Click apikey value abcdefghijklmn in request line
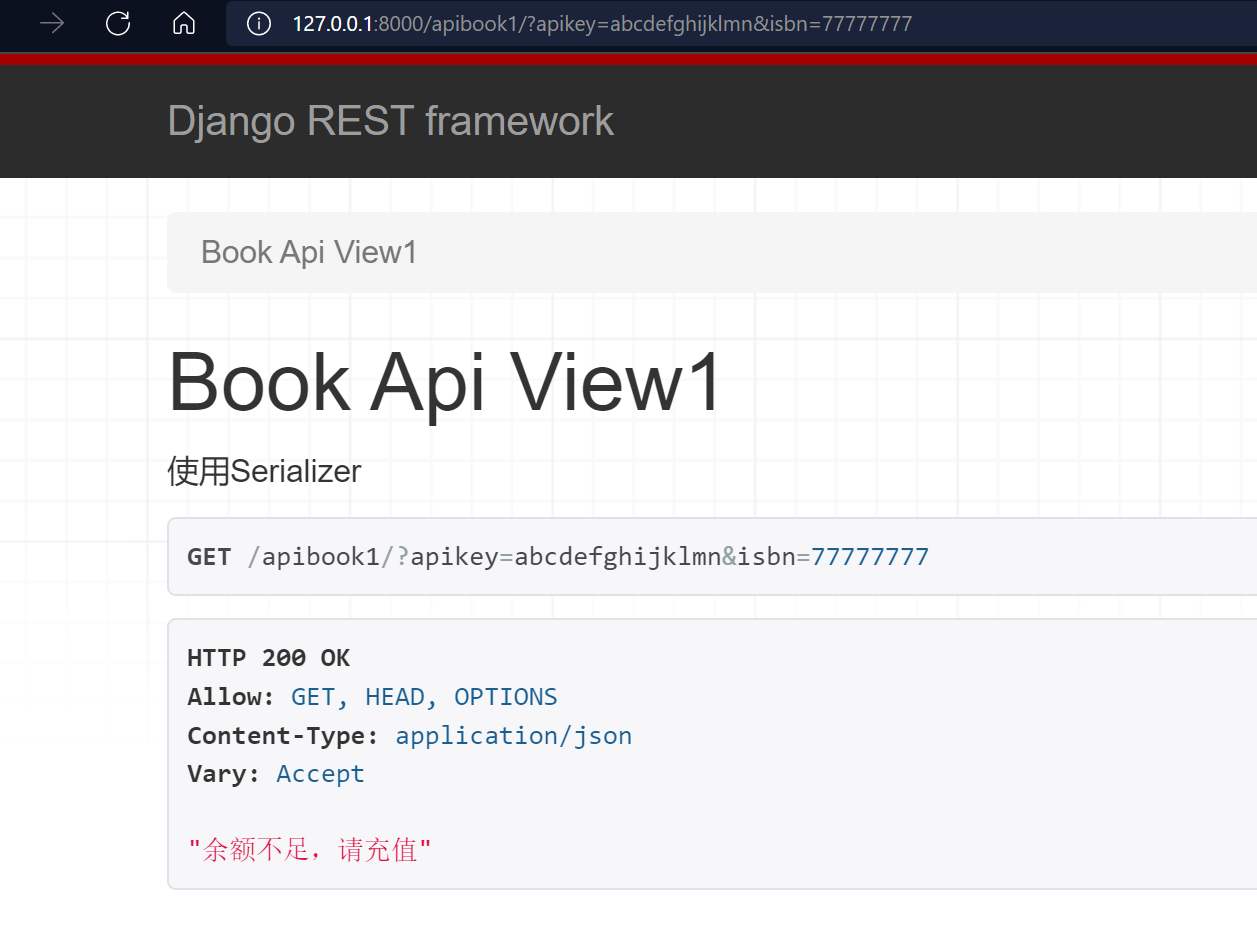1257x935 pixels. [617, 557]
